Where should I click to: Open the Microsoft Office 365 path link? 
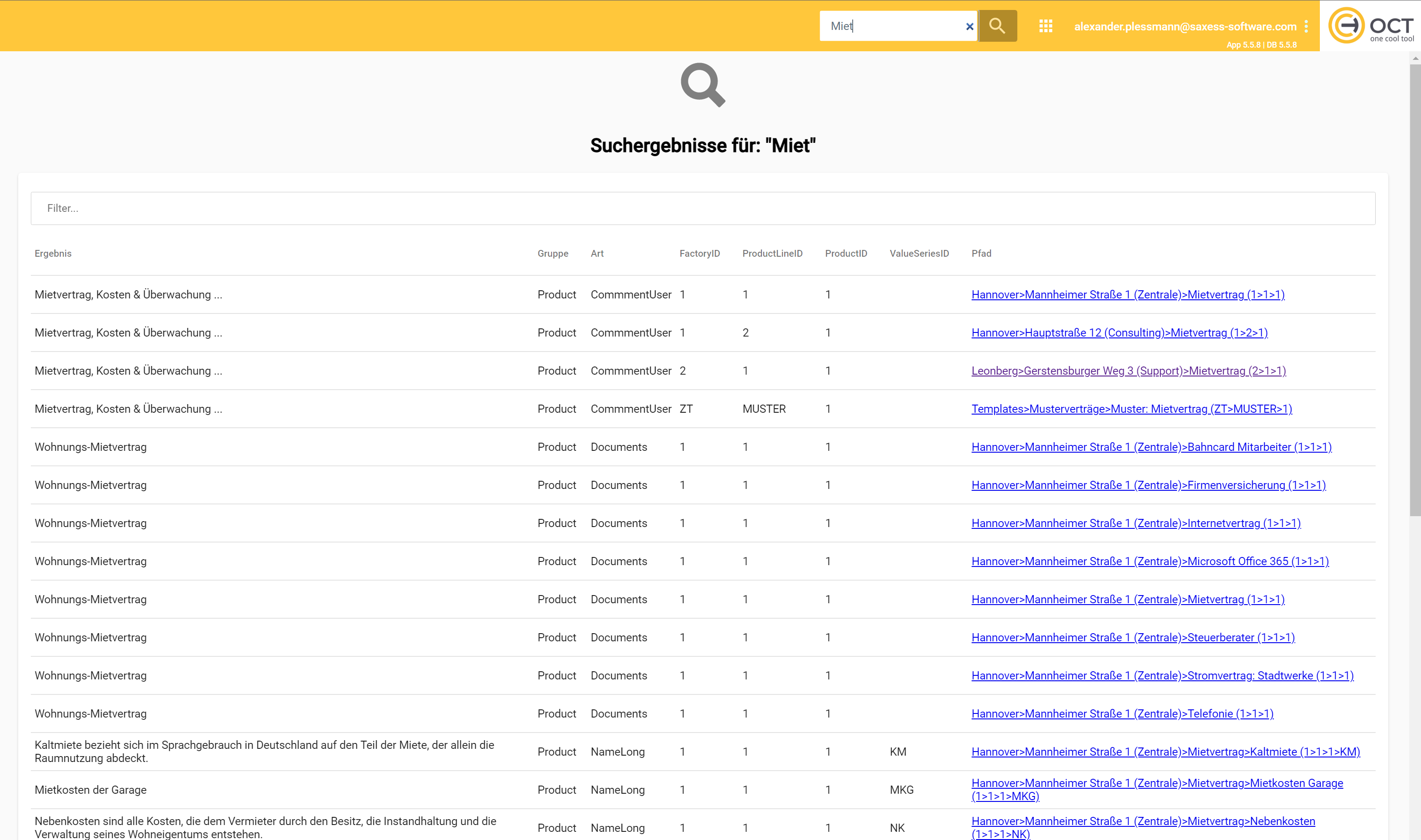[1149, 562]
